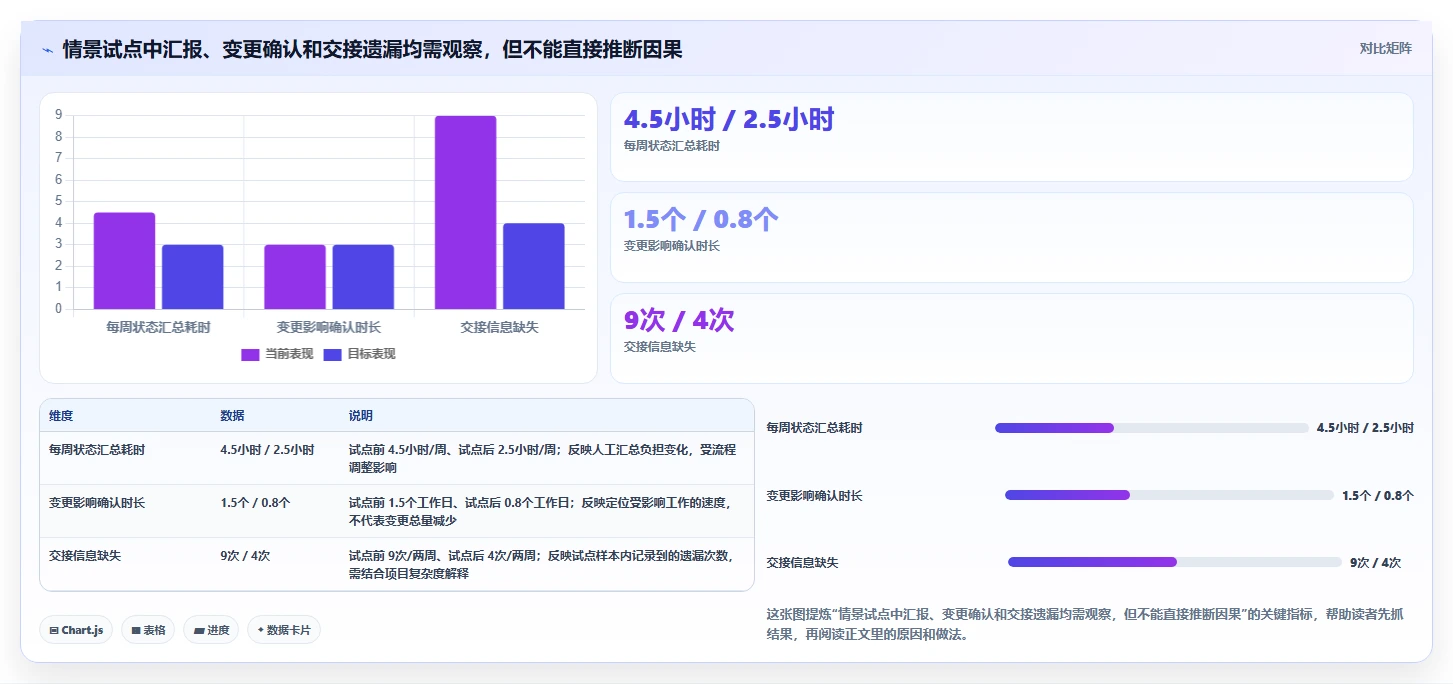1453x684 pixels.
Task: Click the 1.5个 / 0.8个 progress value
Action: tap(1378, 495)
